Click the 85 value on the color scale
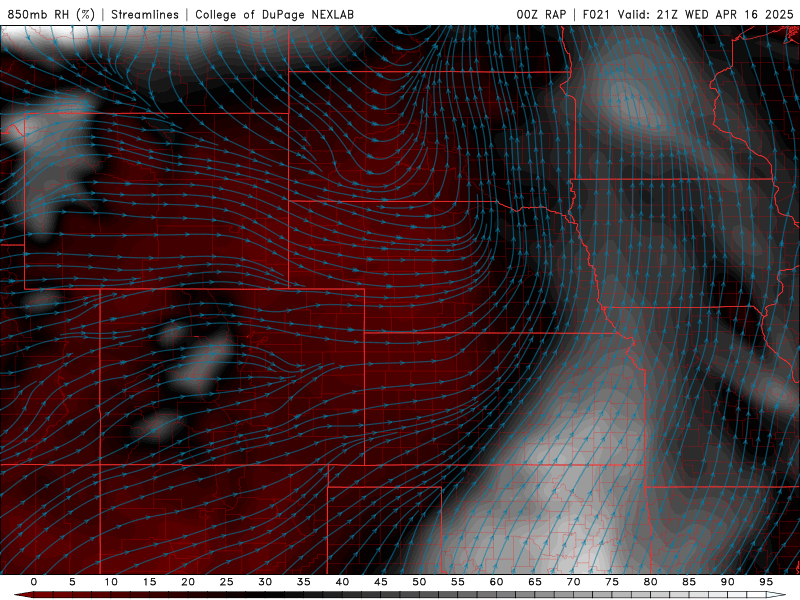The width and height of the screenshot is (800, 600). click(689, 582)
